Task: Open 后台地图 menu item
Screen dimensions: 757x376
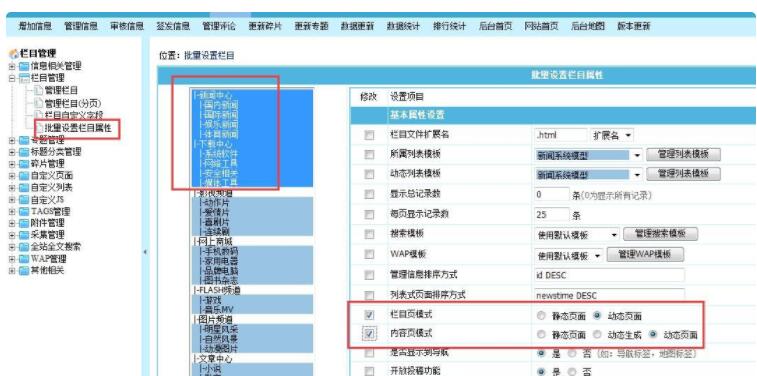Action: coord(588,27)
